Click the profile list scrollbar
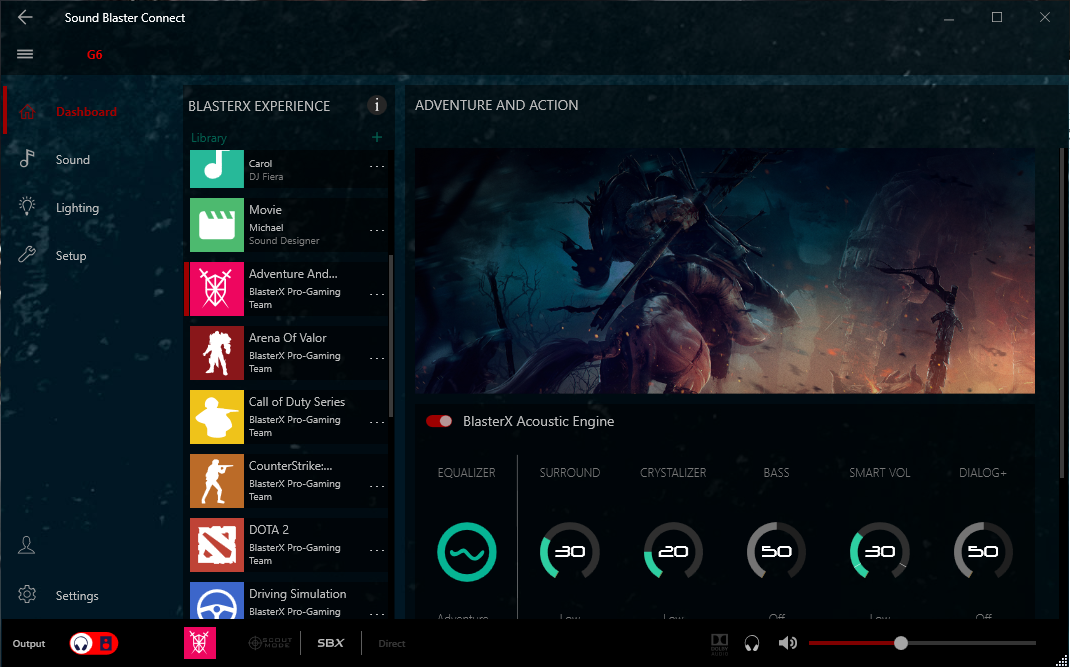This screenshot has width=1070, height=667. (x=391, y=335)
